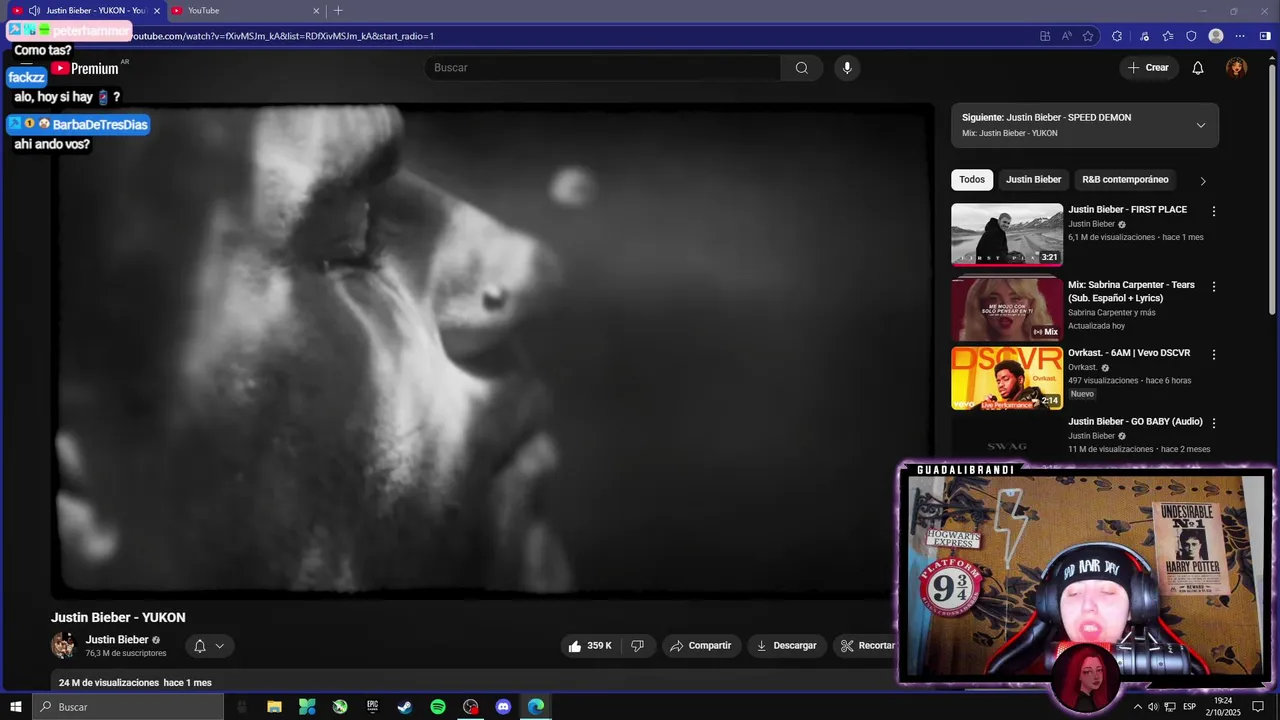
Task: Click the YUKON video player area
Action: (492, 350)
